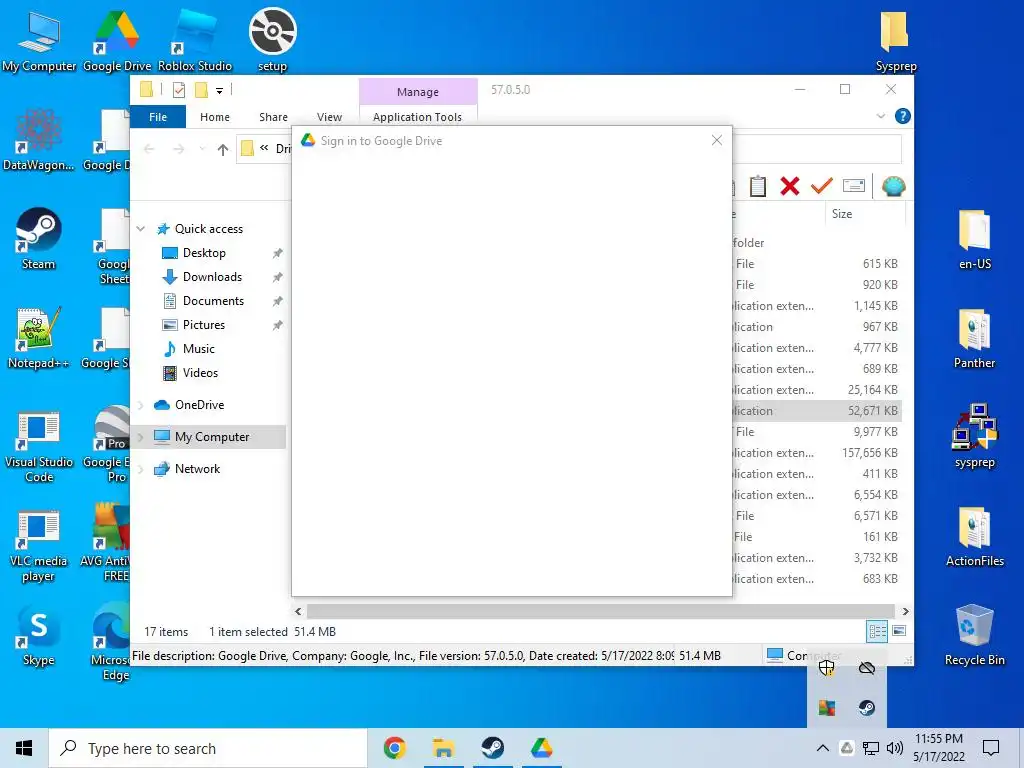This screenshot has height=768, width=1024.
Task: Open the Panther folder on the desktop
Action: (x=974, y=338)
